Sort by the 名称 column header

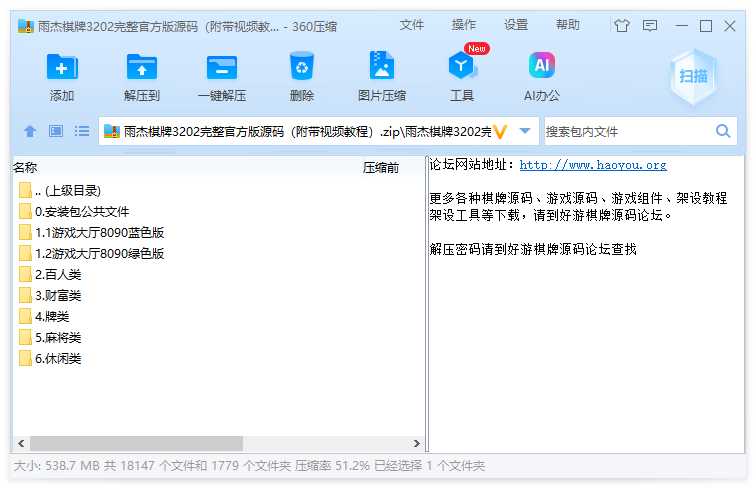pos(25,167)
